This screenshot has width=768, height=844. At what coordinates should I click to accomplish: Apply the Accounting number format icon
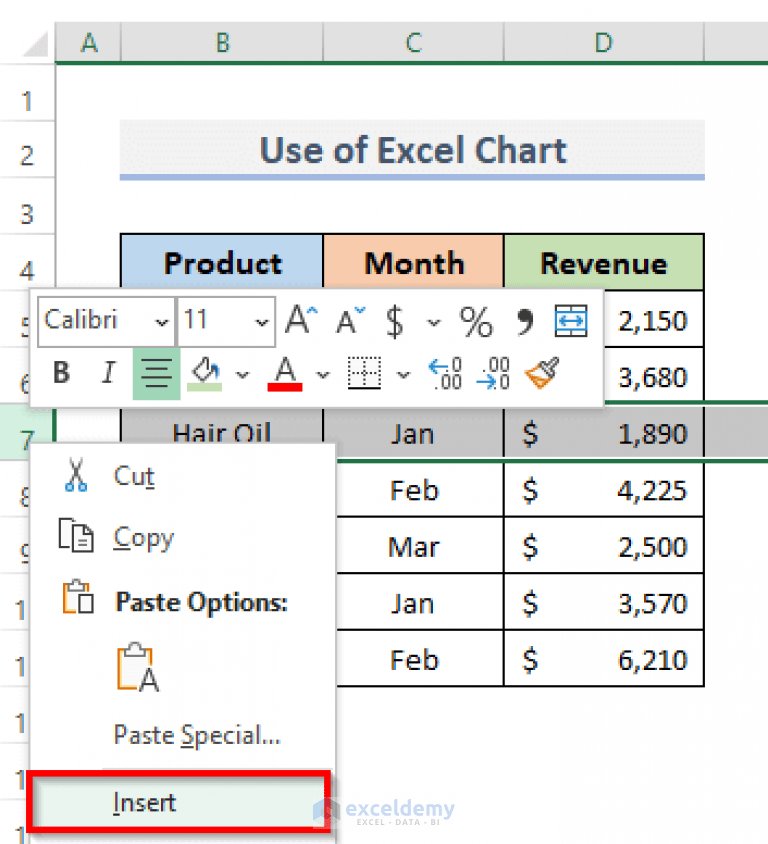coord(393,322)
